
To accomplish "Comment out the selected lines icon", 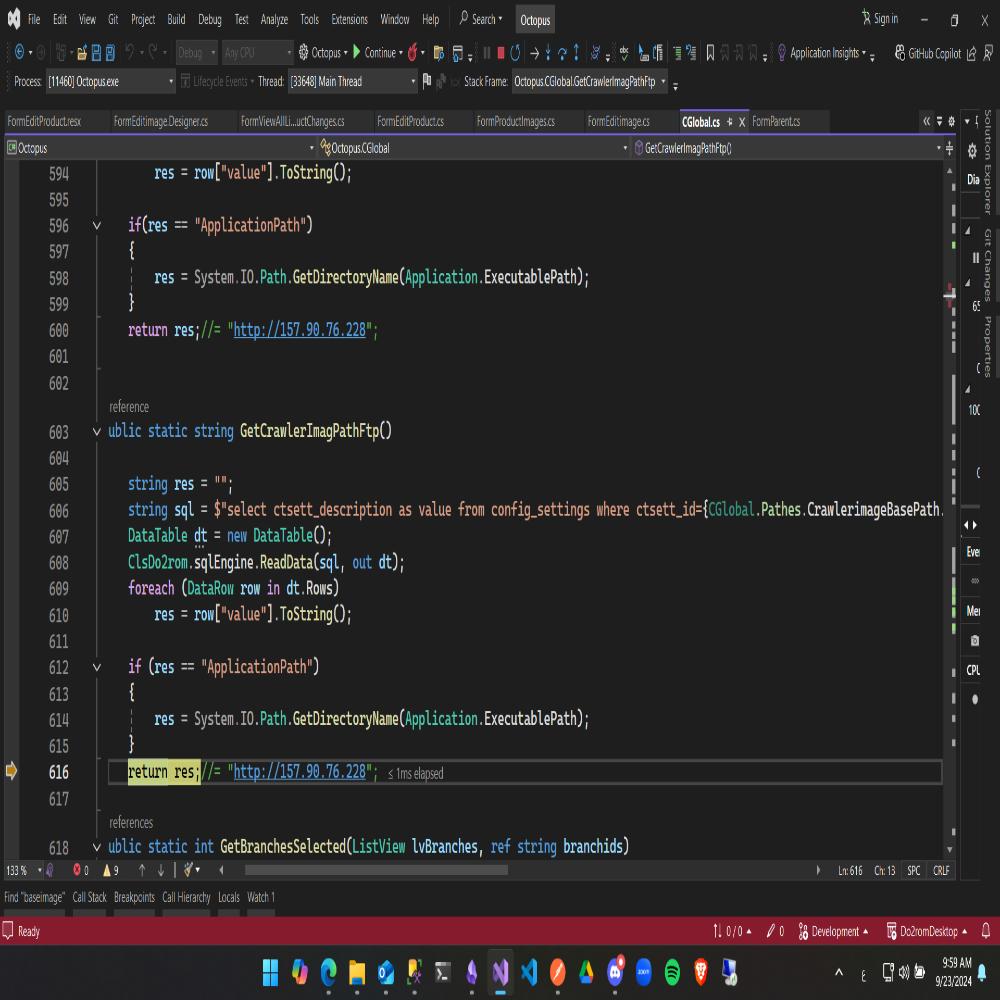I will click(x=677, y=53).
